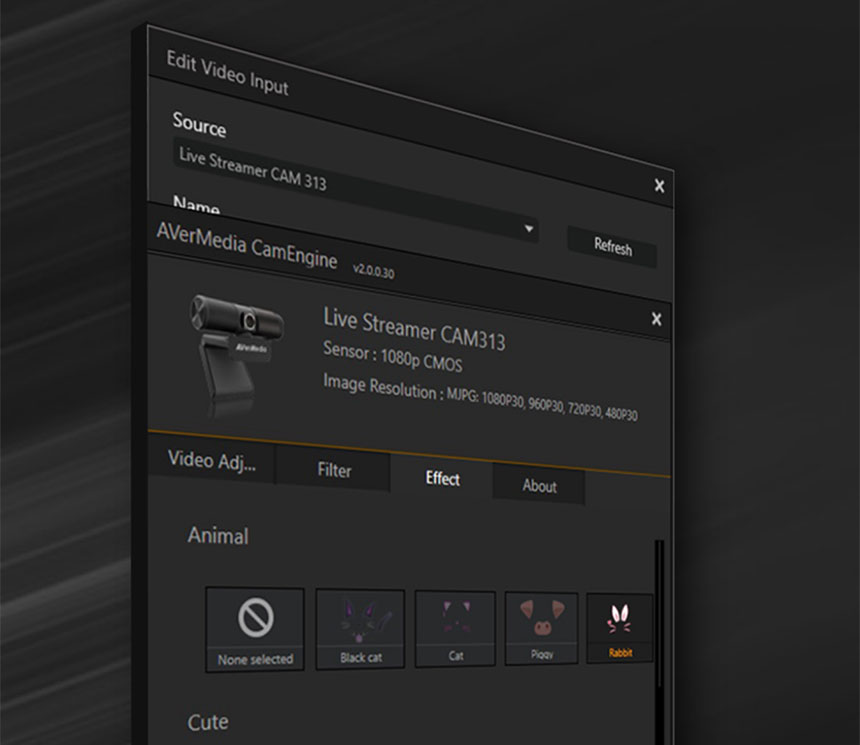Close the AVerMedia CamEngine panel
860x745 pixels.
click(x=656, y=319)
